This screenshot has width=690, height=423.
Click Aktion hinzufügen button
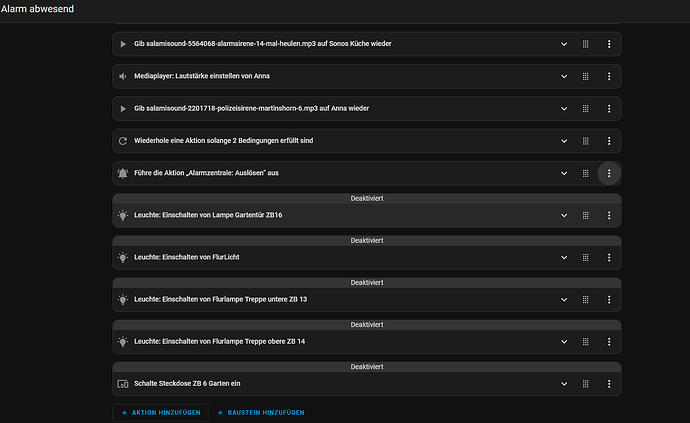point(161,412)
